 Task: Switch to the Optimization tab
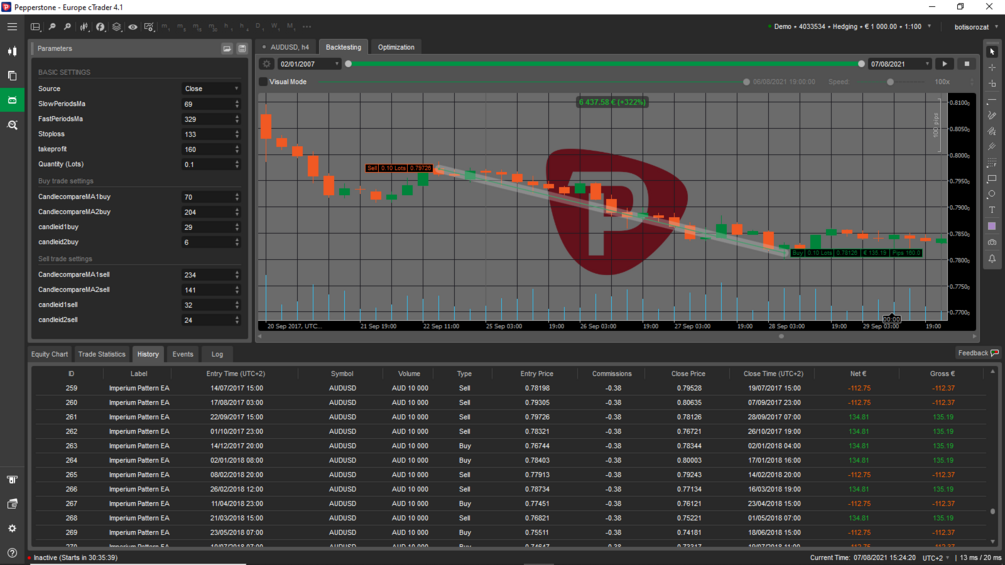click(x=396, y=47)
